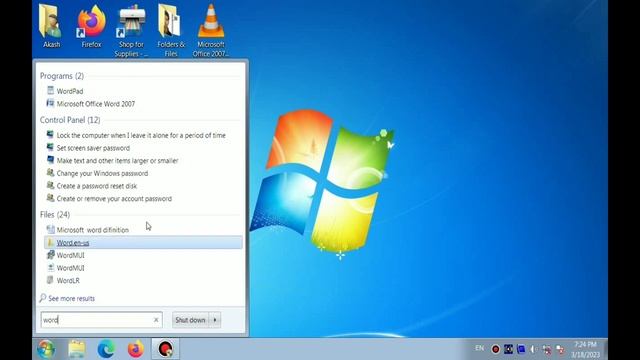Expand the Files (24) results header
The height and width of the screenshot is (360, 640).
tap(55, 214)
